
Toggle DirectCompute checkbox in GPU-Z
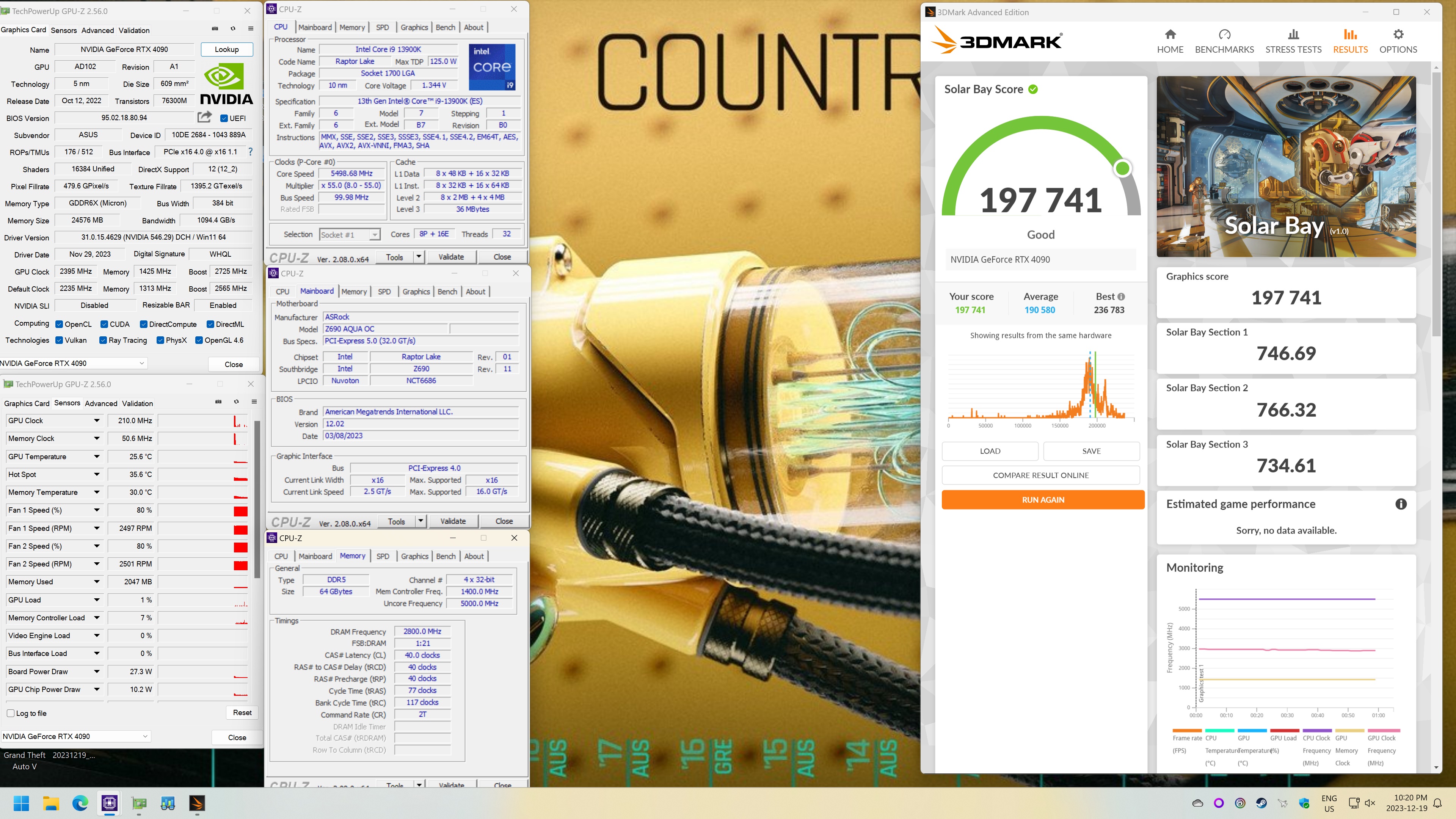pos(144,325)
